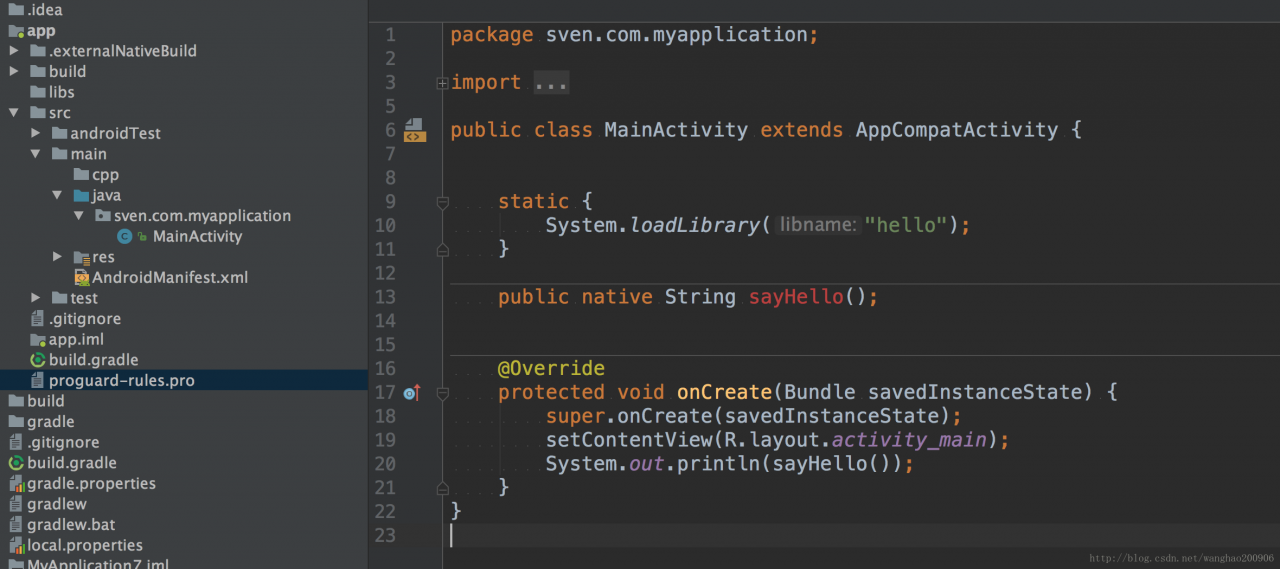Collapse the java folder arrow
This screenshot has width=1280, height=569.
(x=58, y=195)
